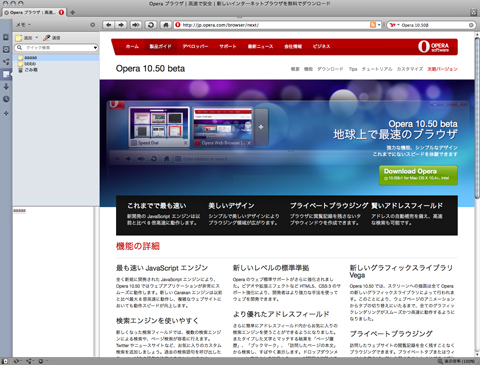This screenshot has height=365, width=480.
Task: Open the address bar history dropdown
Action: pyautogui.click(x=379, y=25)
